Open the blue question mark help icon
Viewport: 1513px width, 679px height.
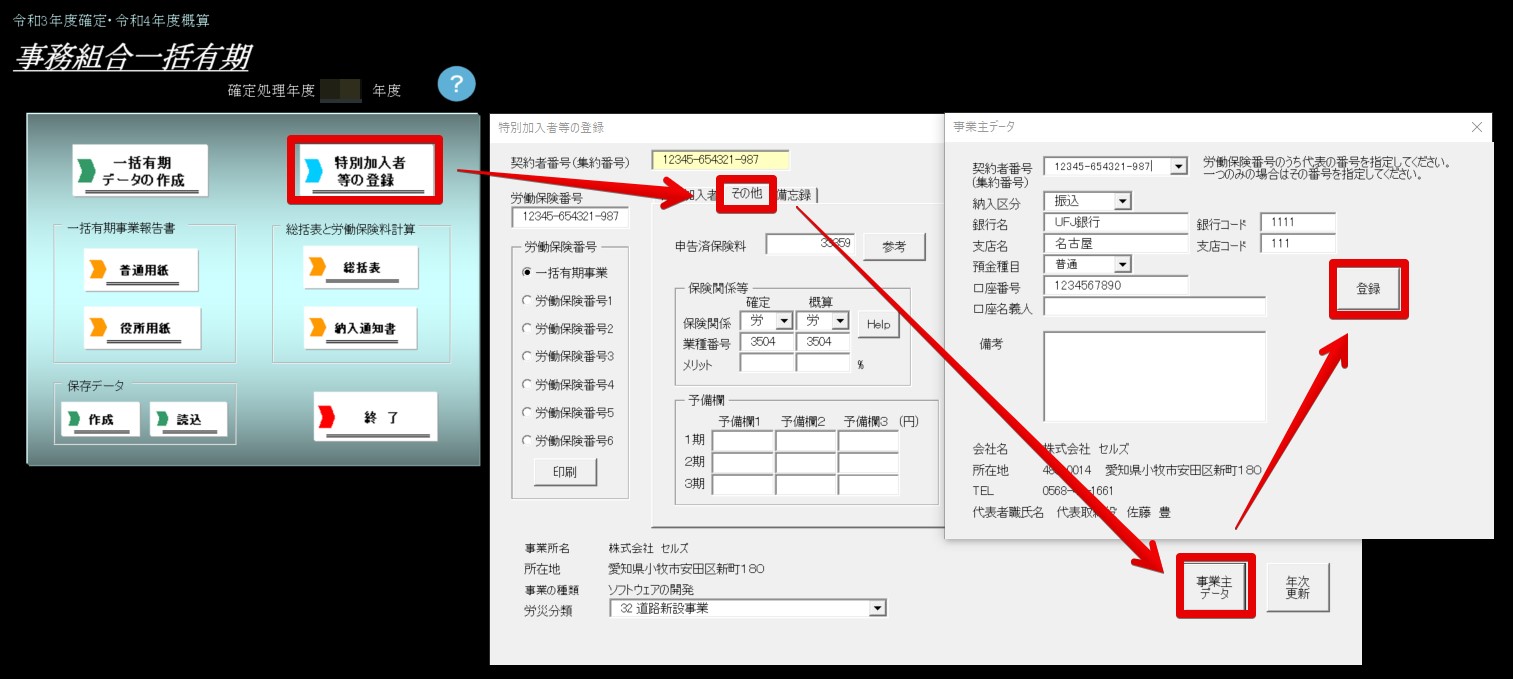tap(456, 84)
